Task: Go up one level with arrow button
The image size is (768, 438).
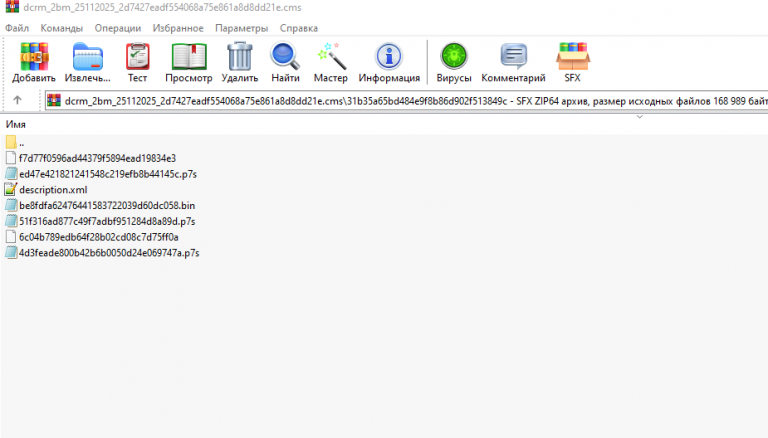Action: 18,100
